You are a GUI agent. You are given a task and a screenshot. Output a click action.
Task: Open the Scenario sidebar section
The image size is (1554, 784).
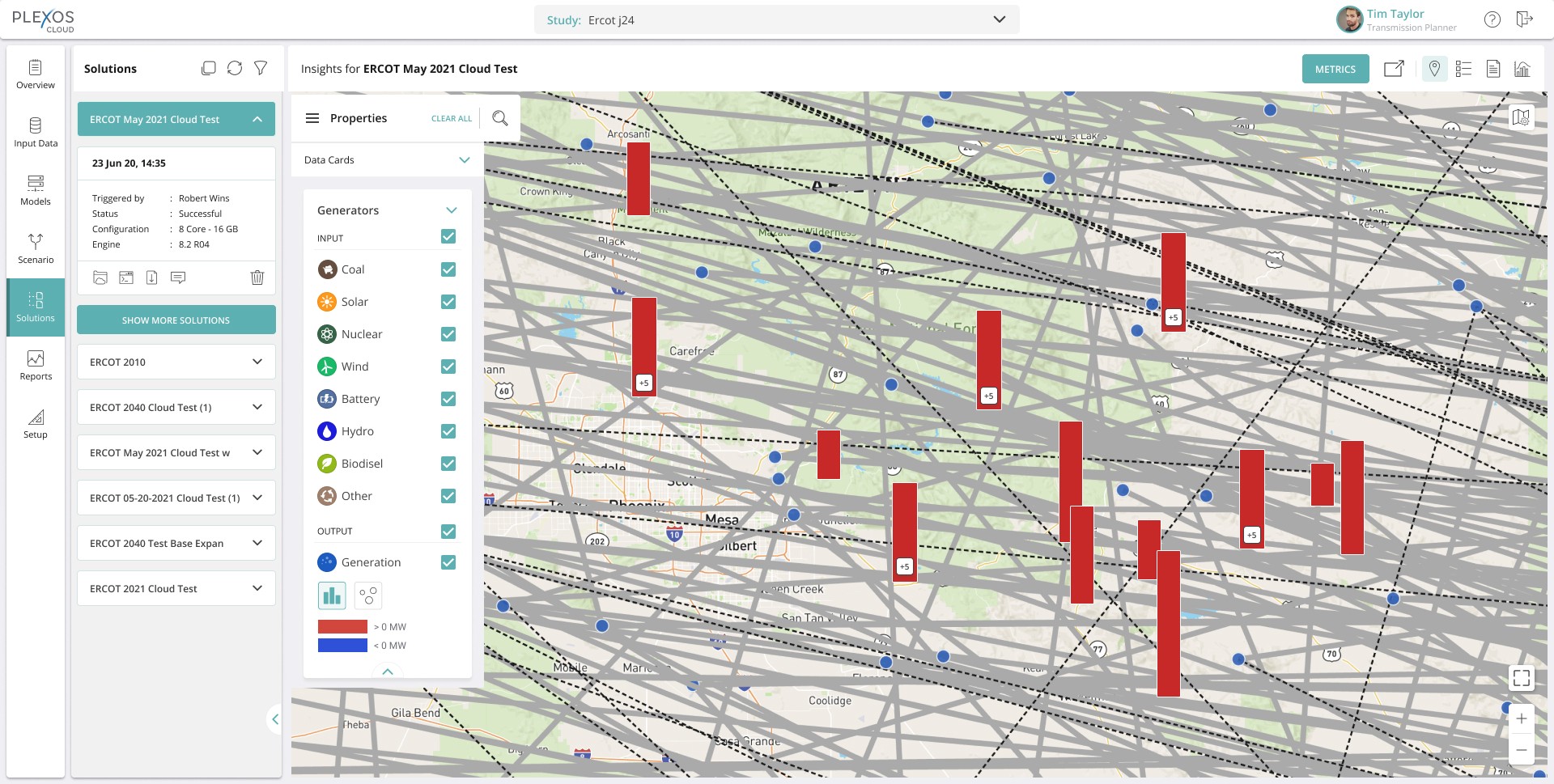point(36,249)
